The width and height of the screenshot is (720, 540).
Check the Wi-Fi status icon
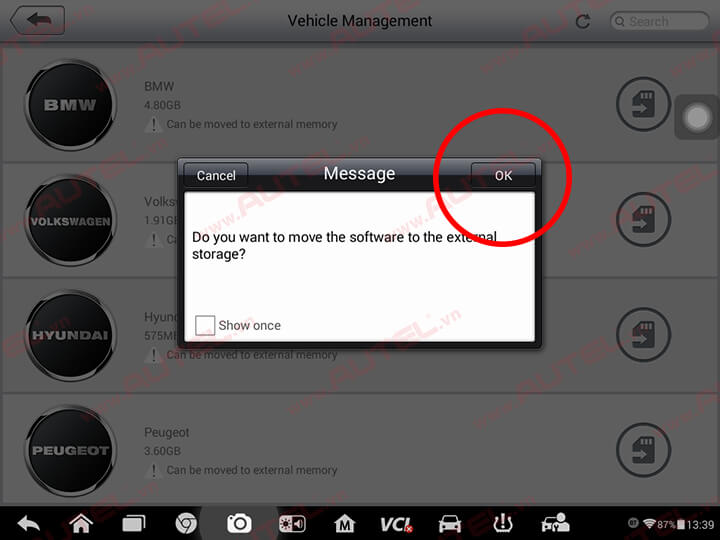click(x=649, y=523)
